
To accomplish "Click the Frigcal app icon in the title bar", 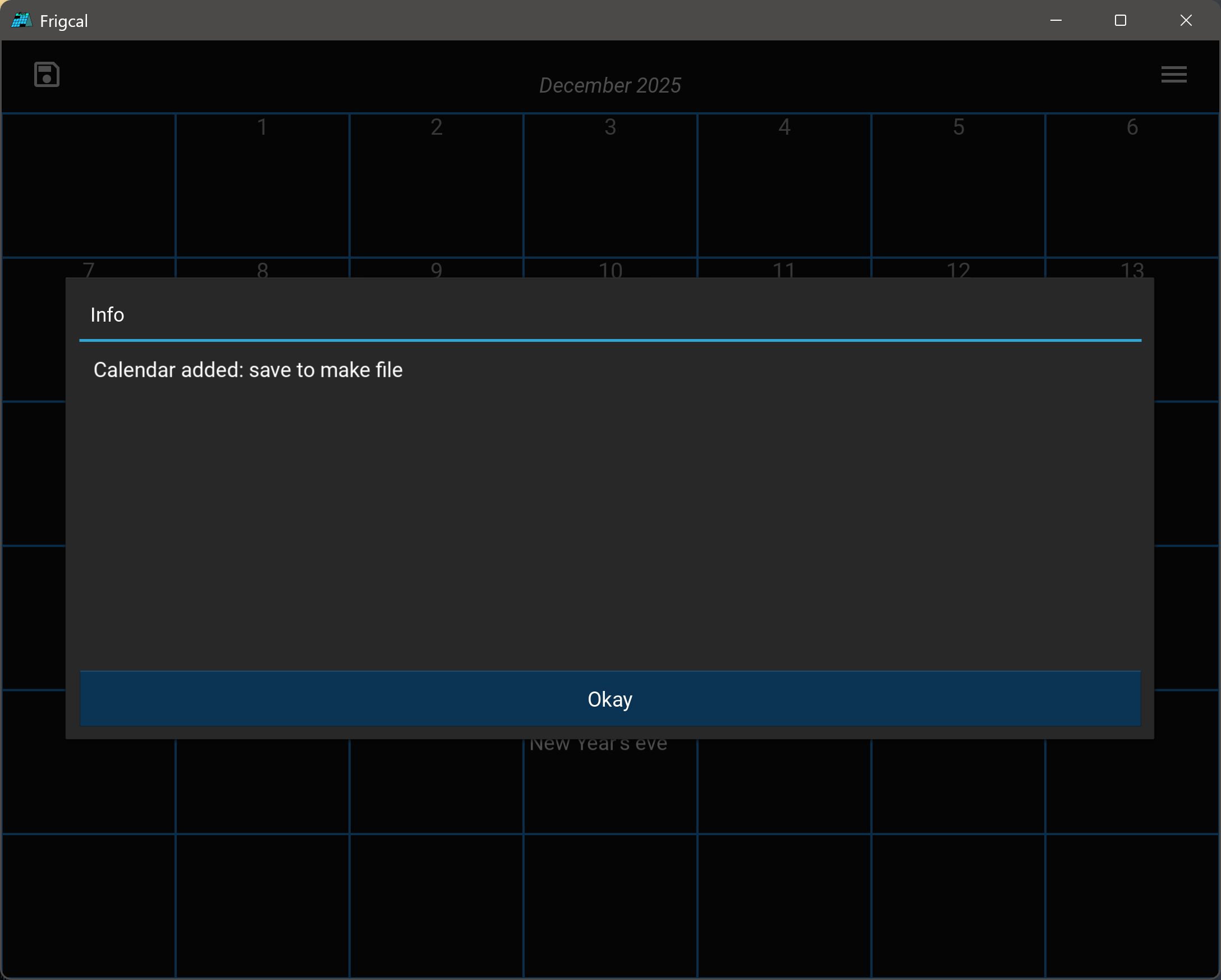I will (21, 20).
